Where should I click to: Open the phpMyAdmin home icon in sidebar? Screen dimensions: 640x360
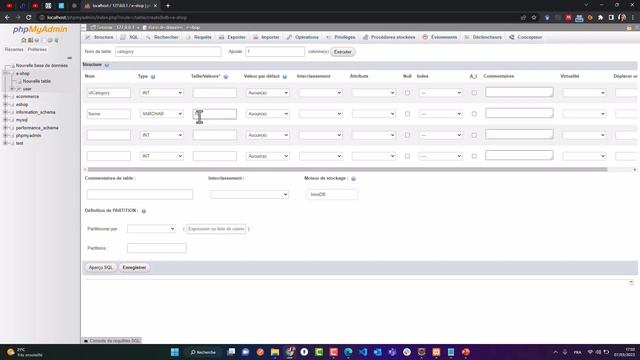pyautogui.click(x=24, y=40)
